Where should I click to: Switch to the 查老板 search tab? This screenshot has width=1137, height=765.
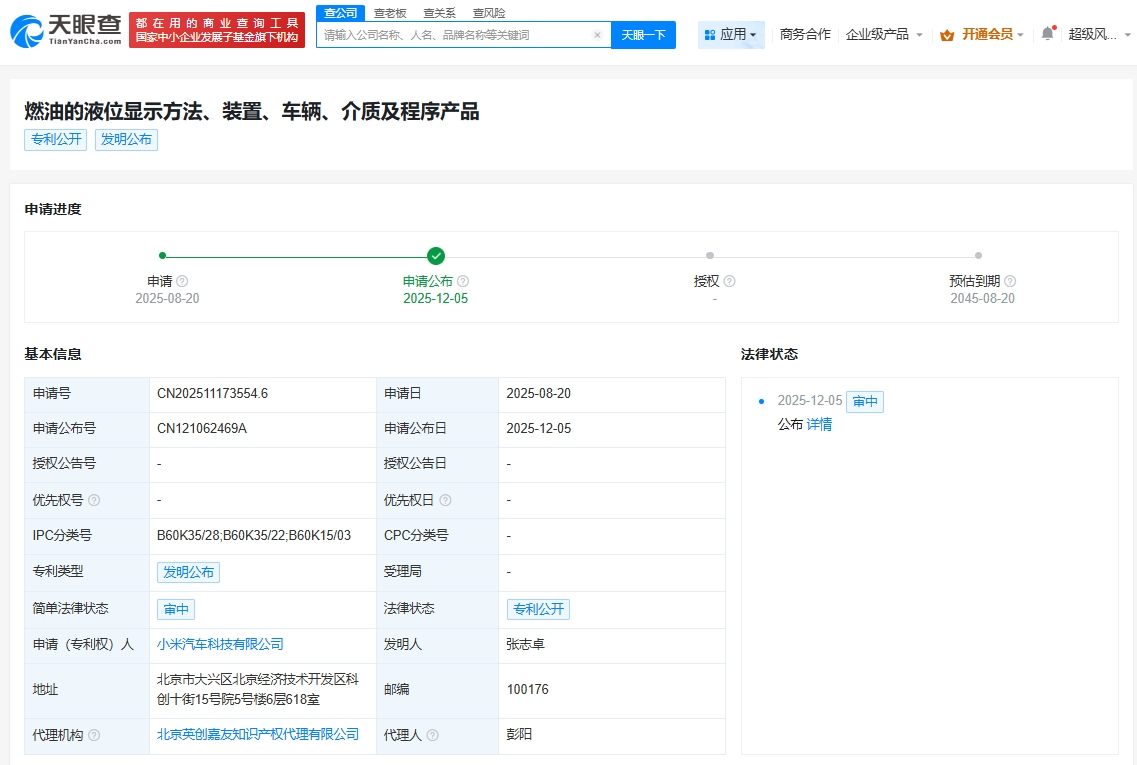point(390,13)
